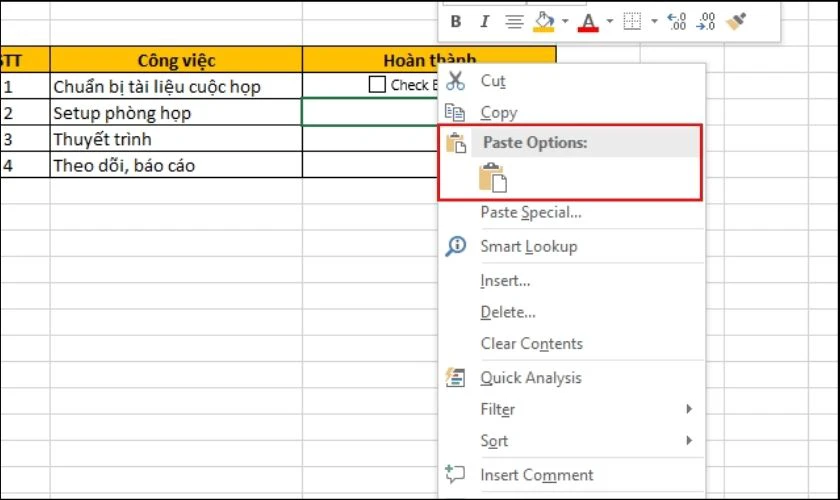Click the Paste clipboard icon under Paste Options
The width and height of the screenshot is (840, 500).
pyautogui.click(x=493, y=177)
